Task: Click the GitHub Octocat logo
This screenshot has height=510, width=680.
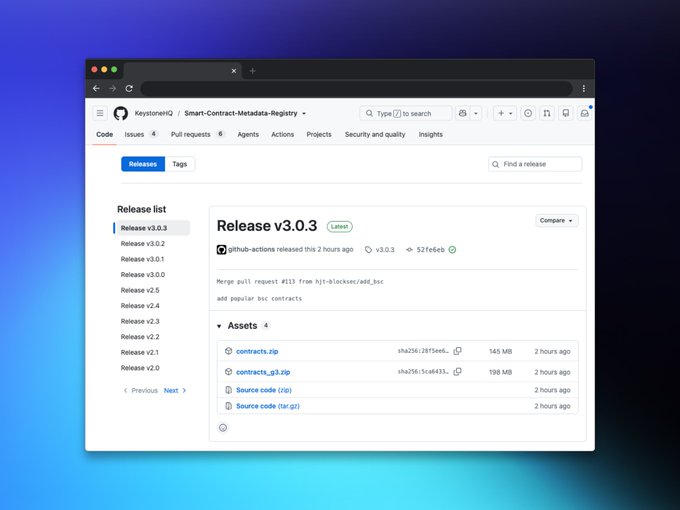Action: click(x=121, y=113)
